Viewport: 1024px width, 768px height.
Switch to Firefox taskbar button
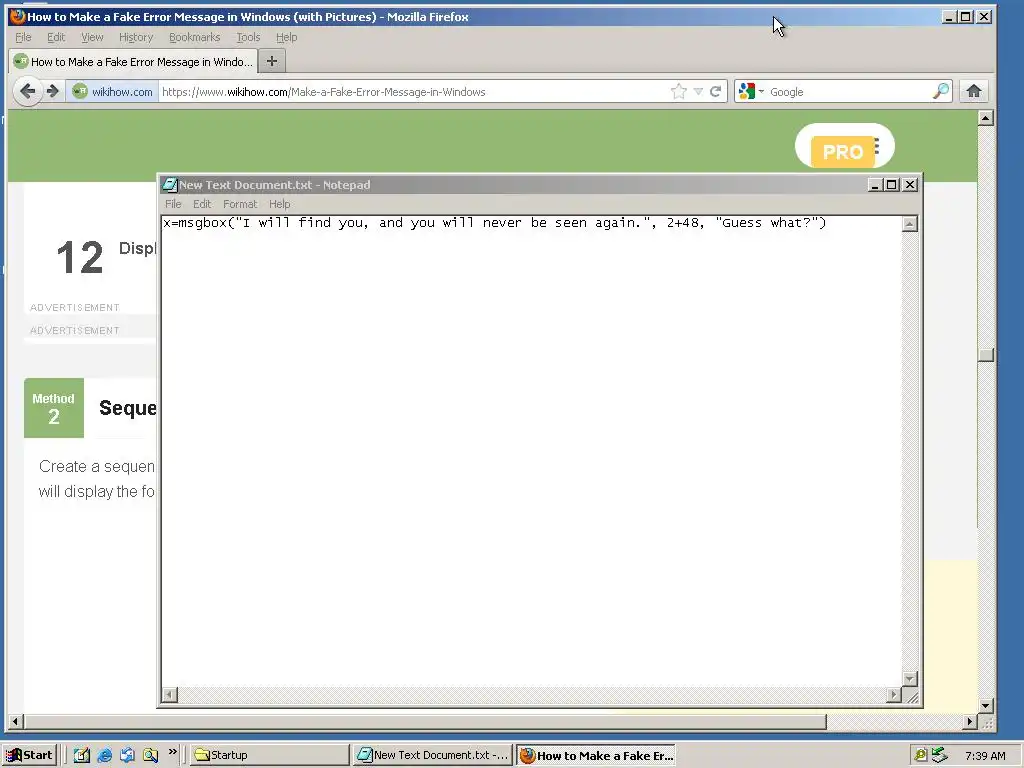(596, 755)
